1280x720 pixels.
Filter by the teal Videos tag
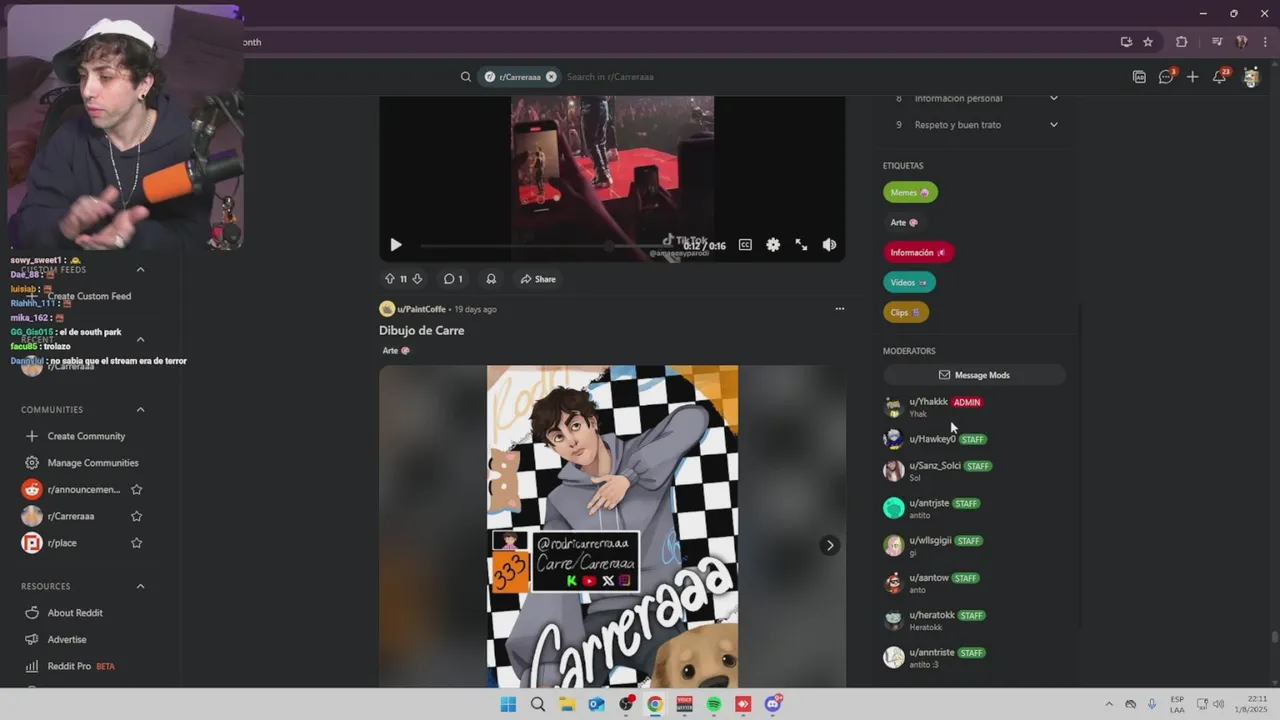pyautogui.click(x=909, y=283)
